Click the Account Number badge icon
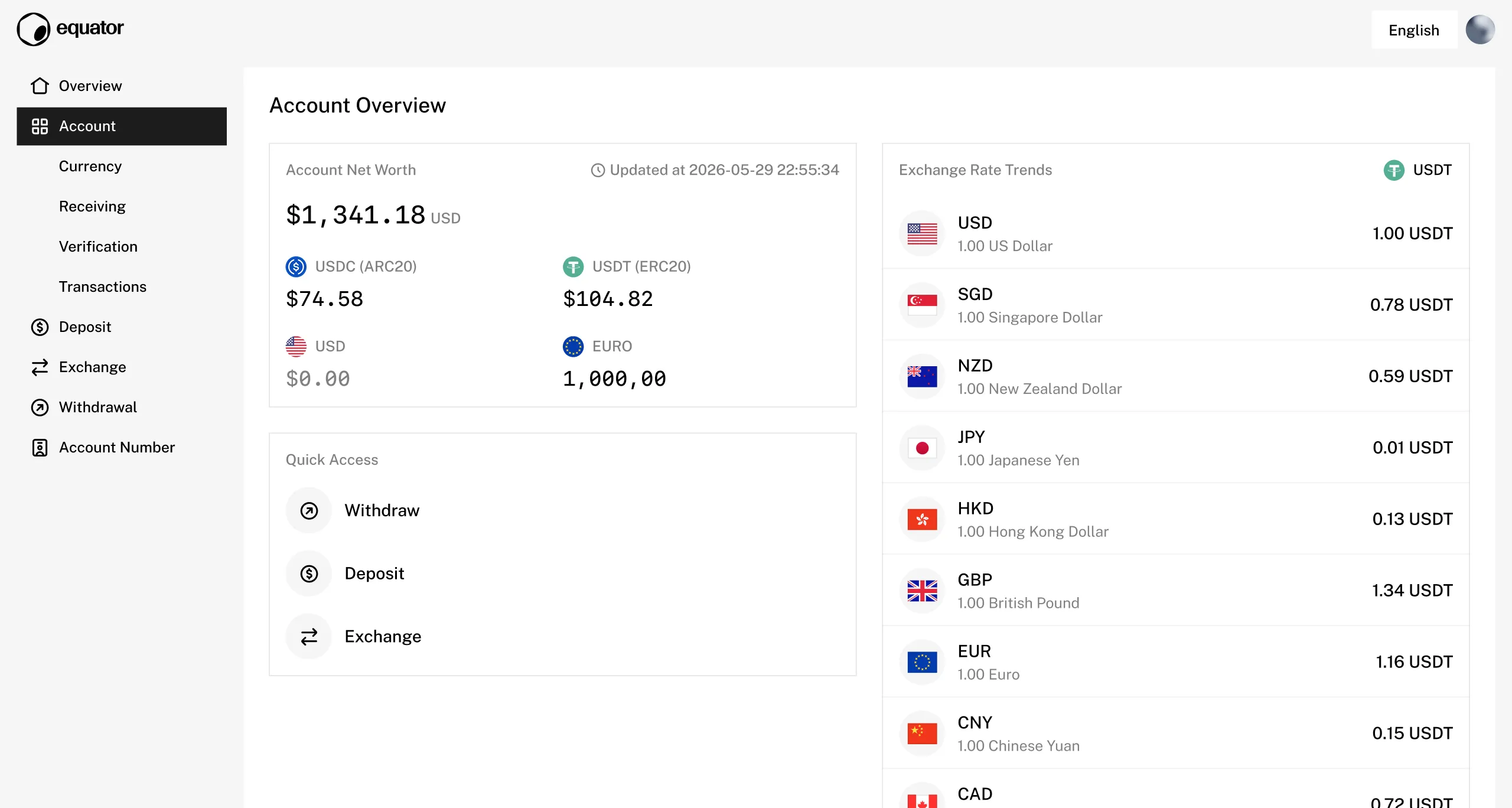The height and width of the screenshot is (808, 1512). pyautogui.click(x=40, y=447)
